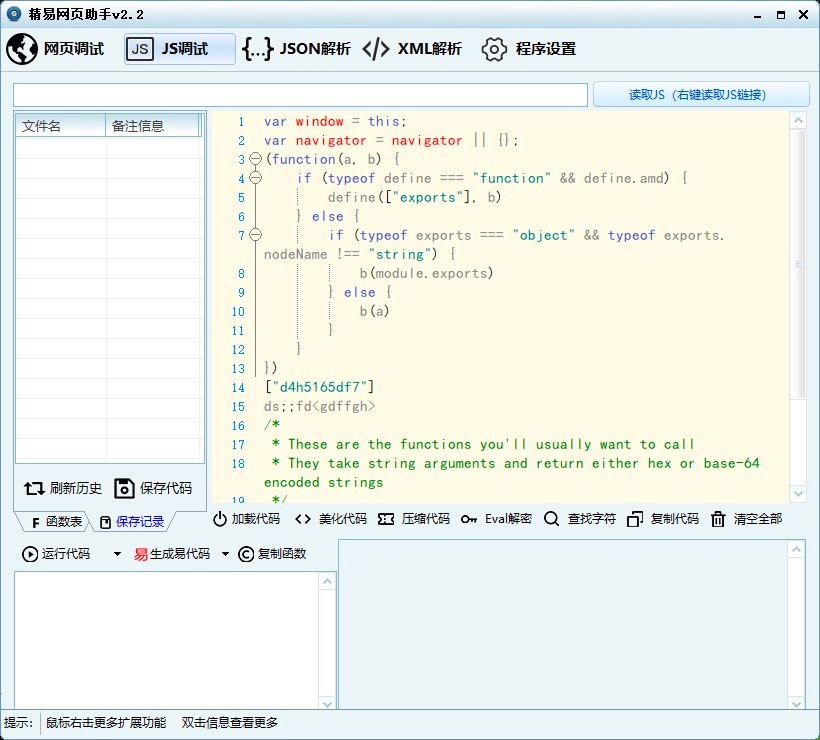Click the Eval解密 key icon
Screen dimensions: 820x740
click(x=469, y=519)
